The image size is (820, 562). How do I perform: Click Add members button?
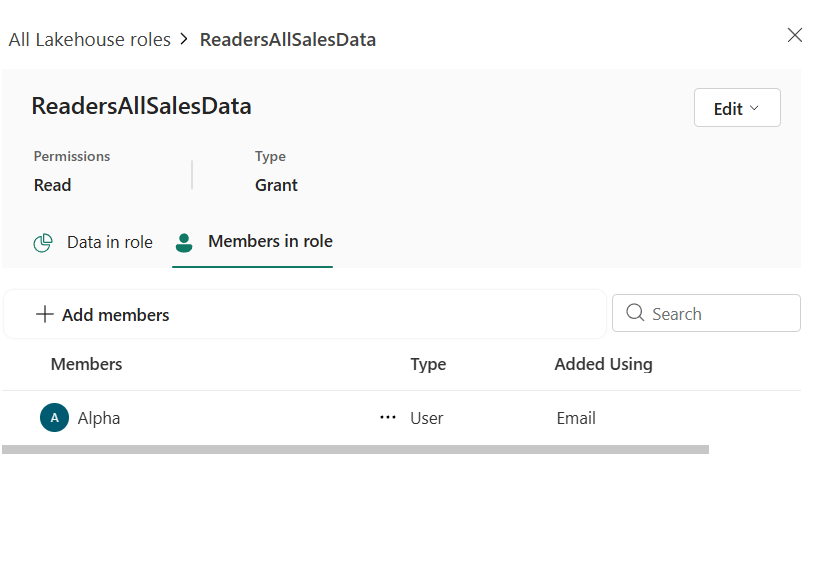102,315
